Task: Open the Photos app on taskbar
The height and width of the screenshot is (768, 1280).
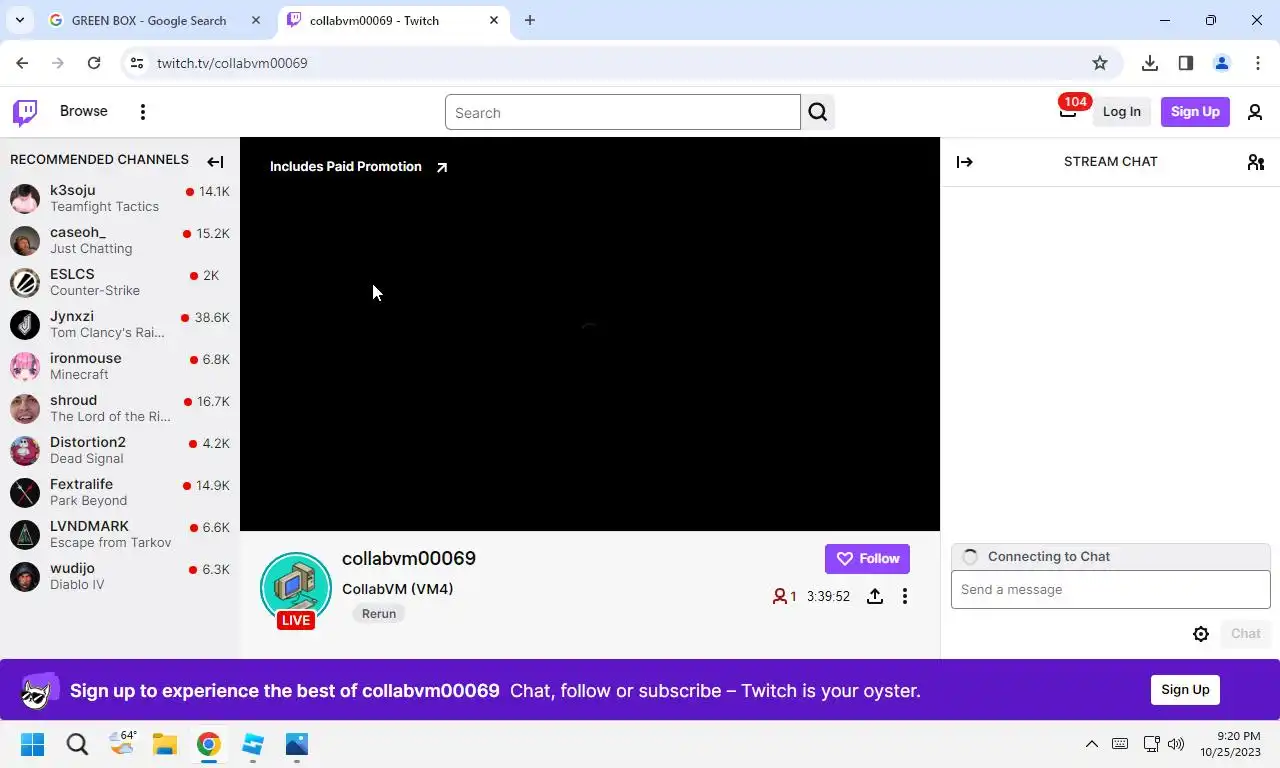Action: 297,744
